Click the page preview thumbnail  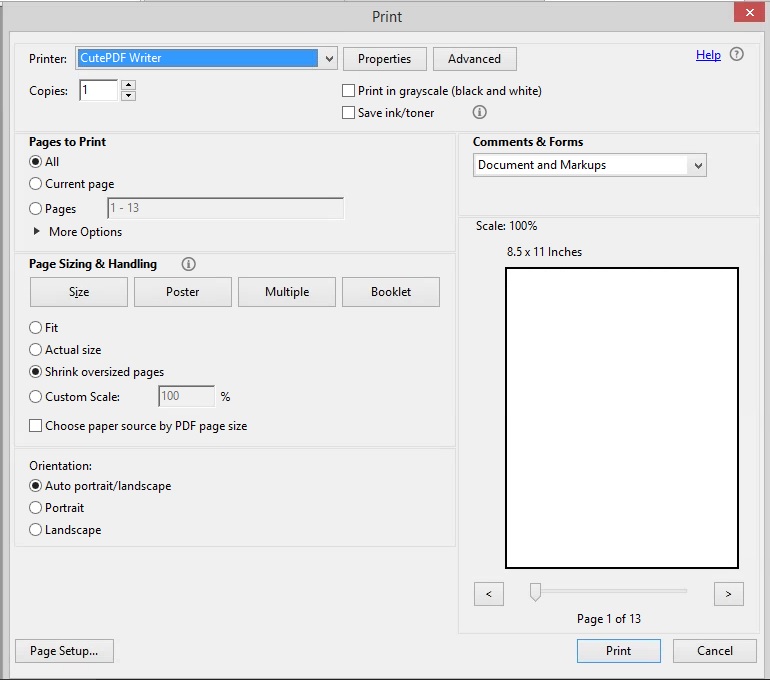tap(622, 418)
